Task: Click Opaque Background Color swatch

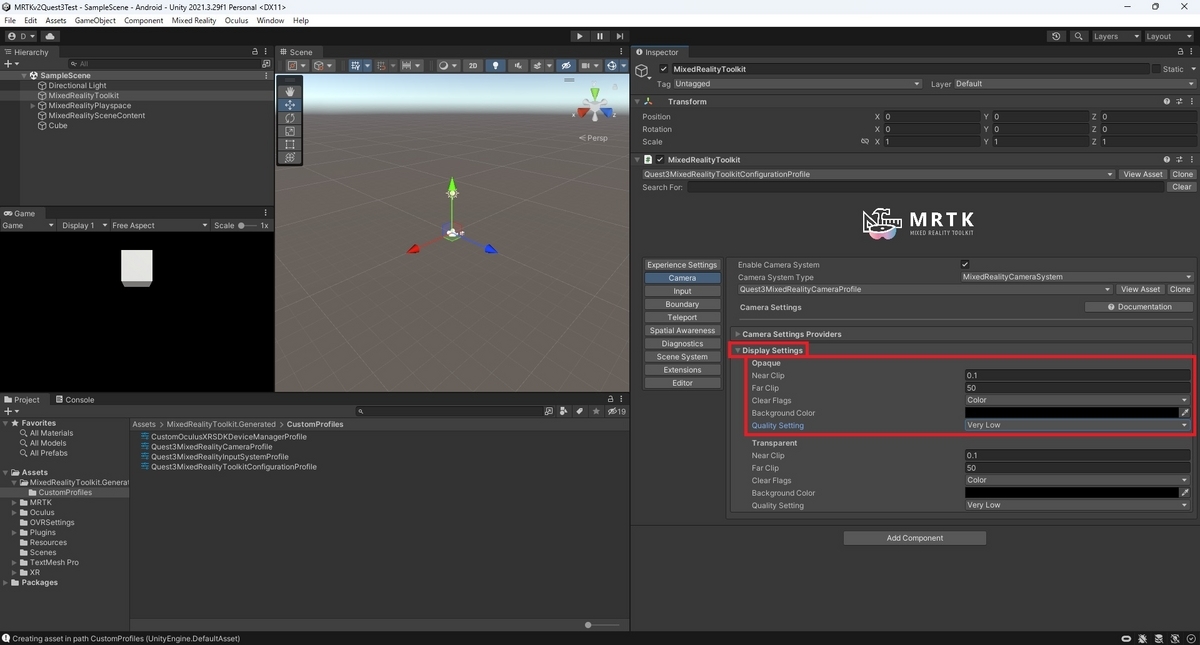Action: (x=1071, y=412)
